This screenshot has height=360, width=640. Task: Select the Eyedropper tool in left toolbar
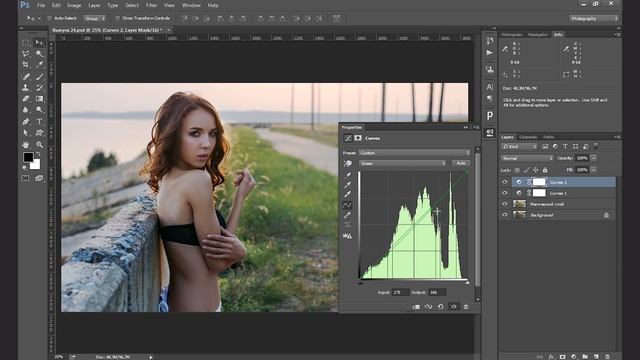(39, 64)
